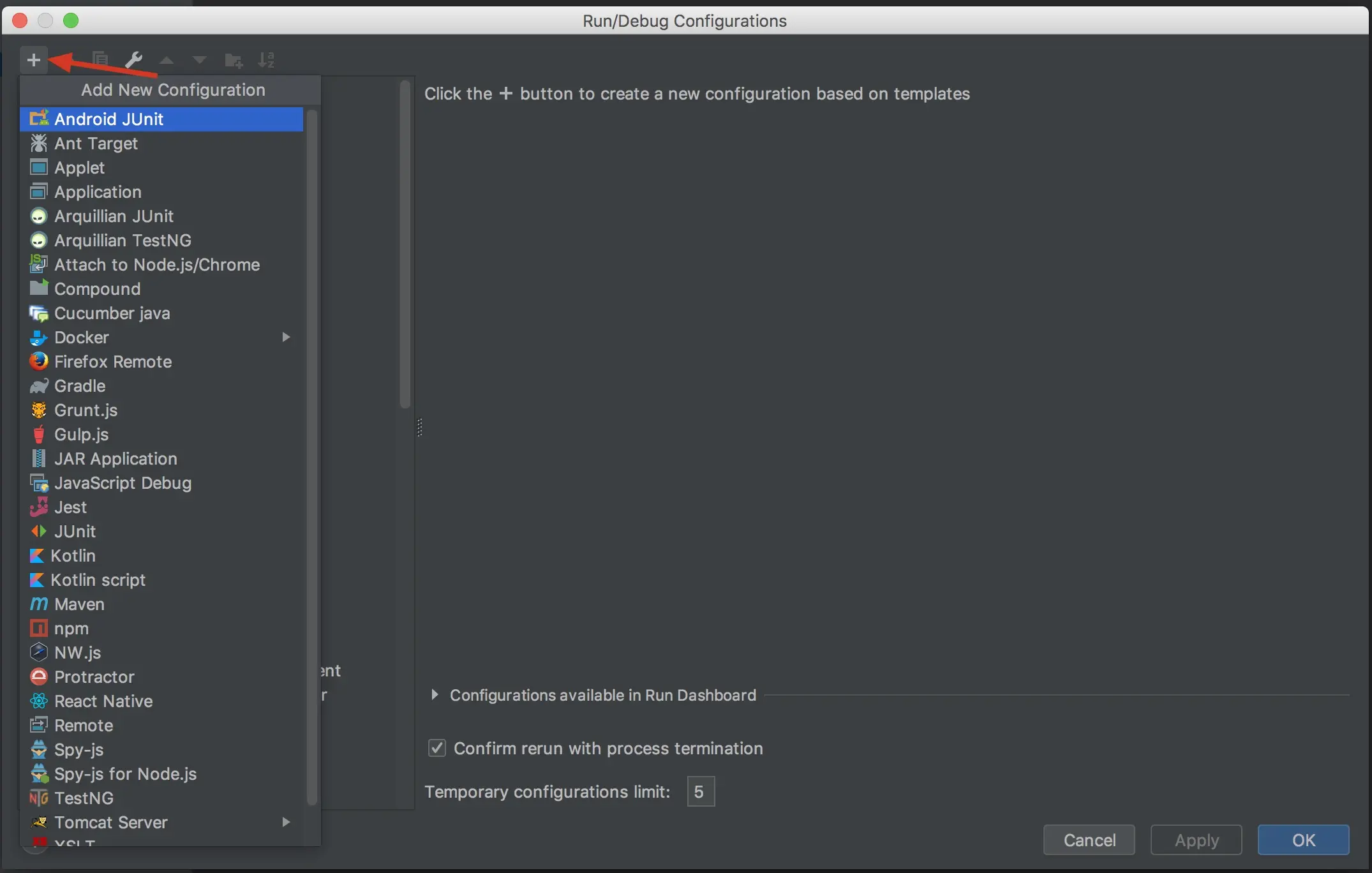Screen dimensions: 1372x873
Task: Click the Sort Configurations alphabetically icon
Action: (266, 60)
